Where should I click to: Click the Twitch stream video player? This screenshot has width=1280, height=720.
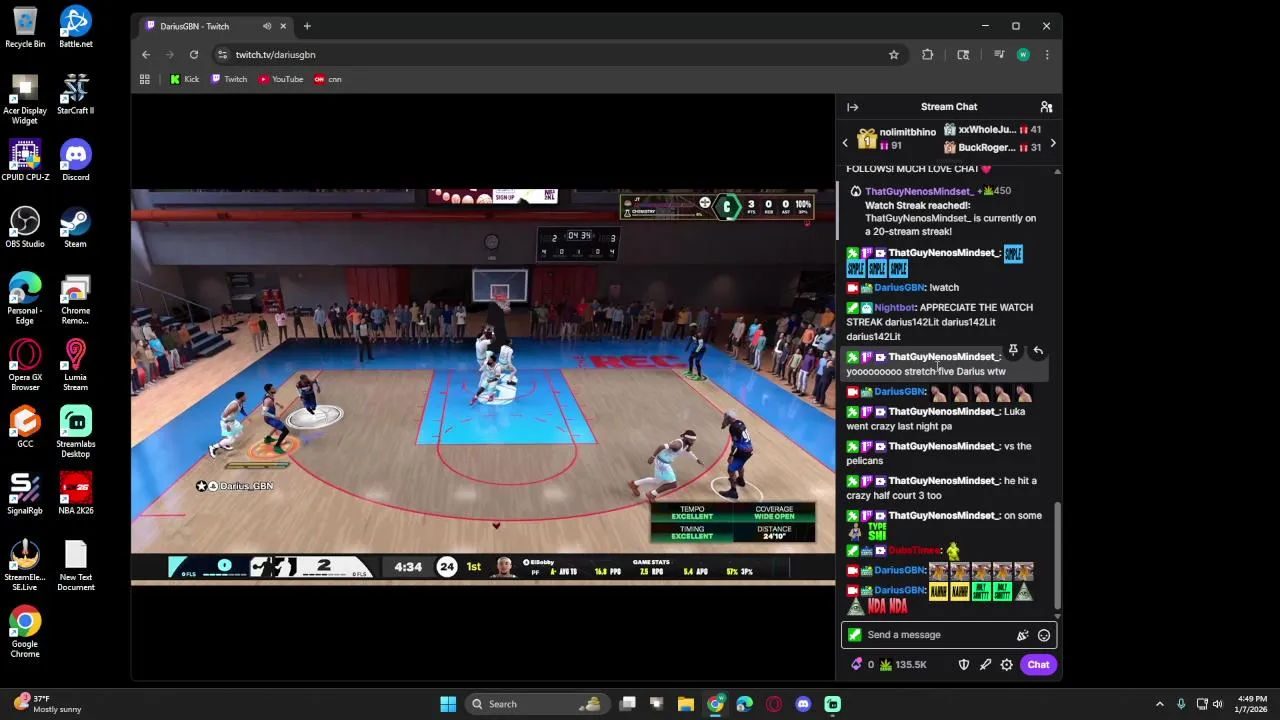[x=483, y=386]
